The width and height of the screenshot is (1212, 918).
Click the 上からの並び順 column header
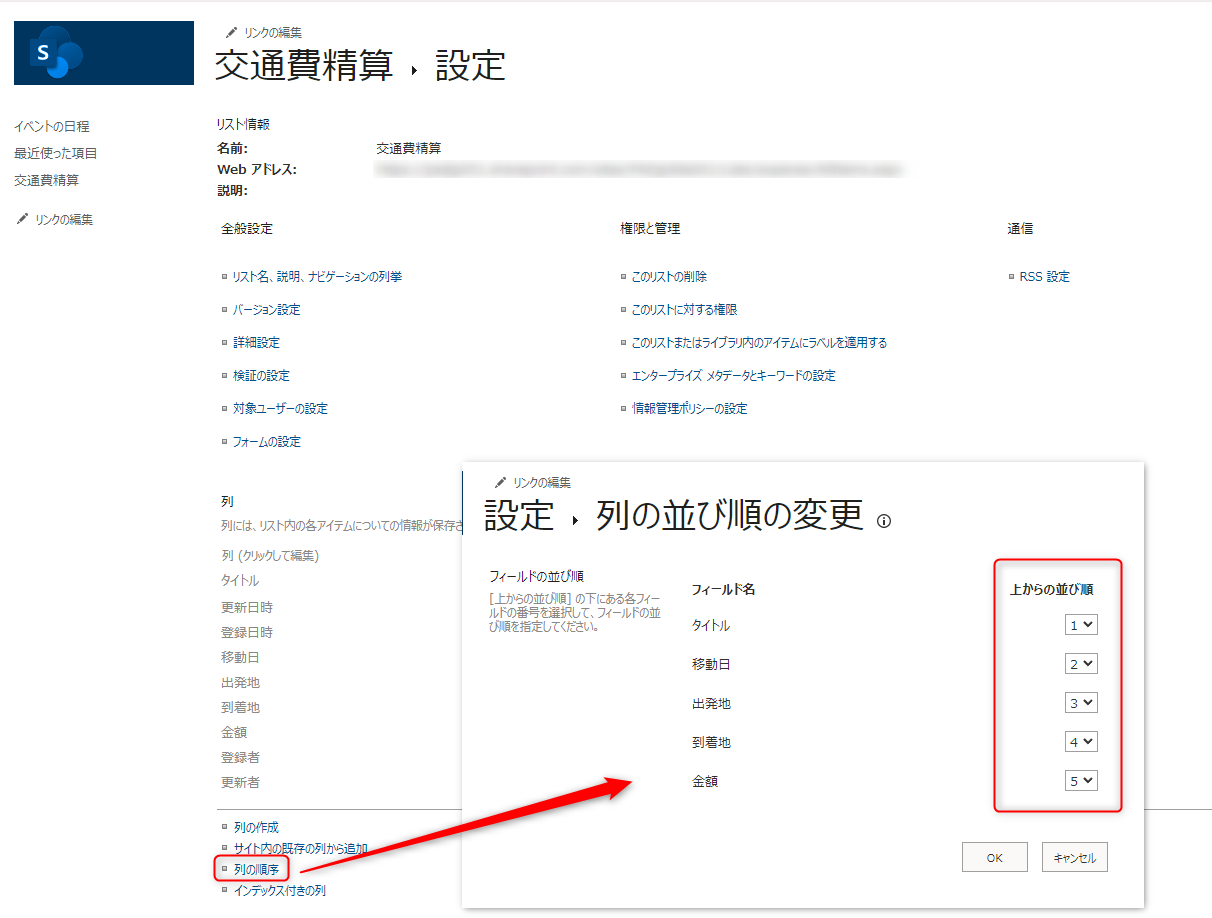pos(1052,589)
